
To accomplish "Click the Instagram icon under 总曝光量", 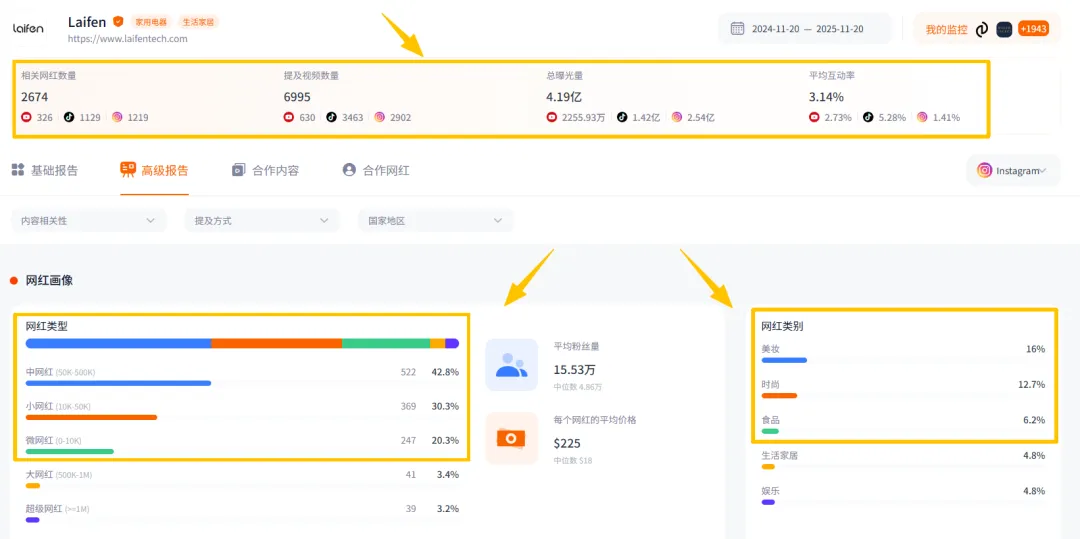I will point(677,117).
